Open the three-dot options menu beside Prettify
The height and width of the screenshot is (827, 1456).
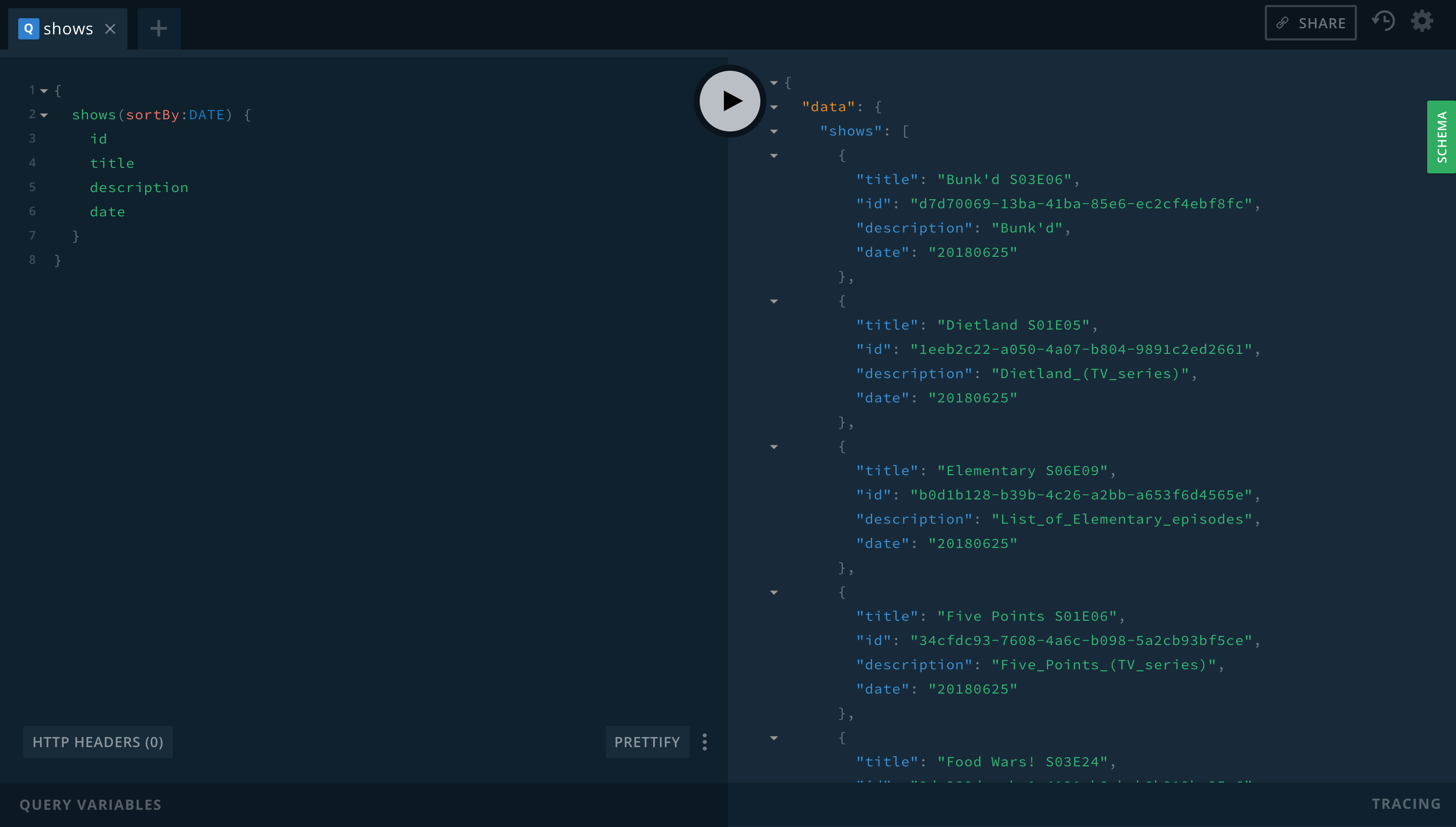tap(705, 742)
